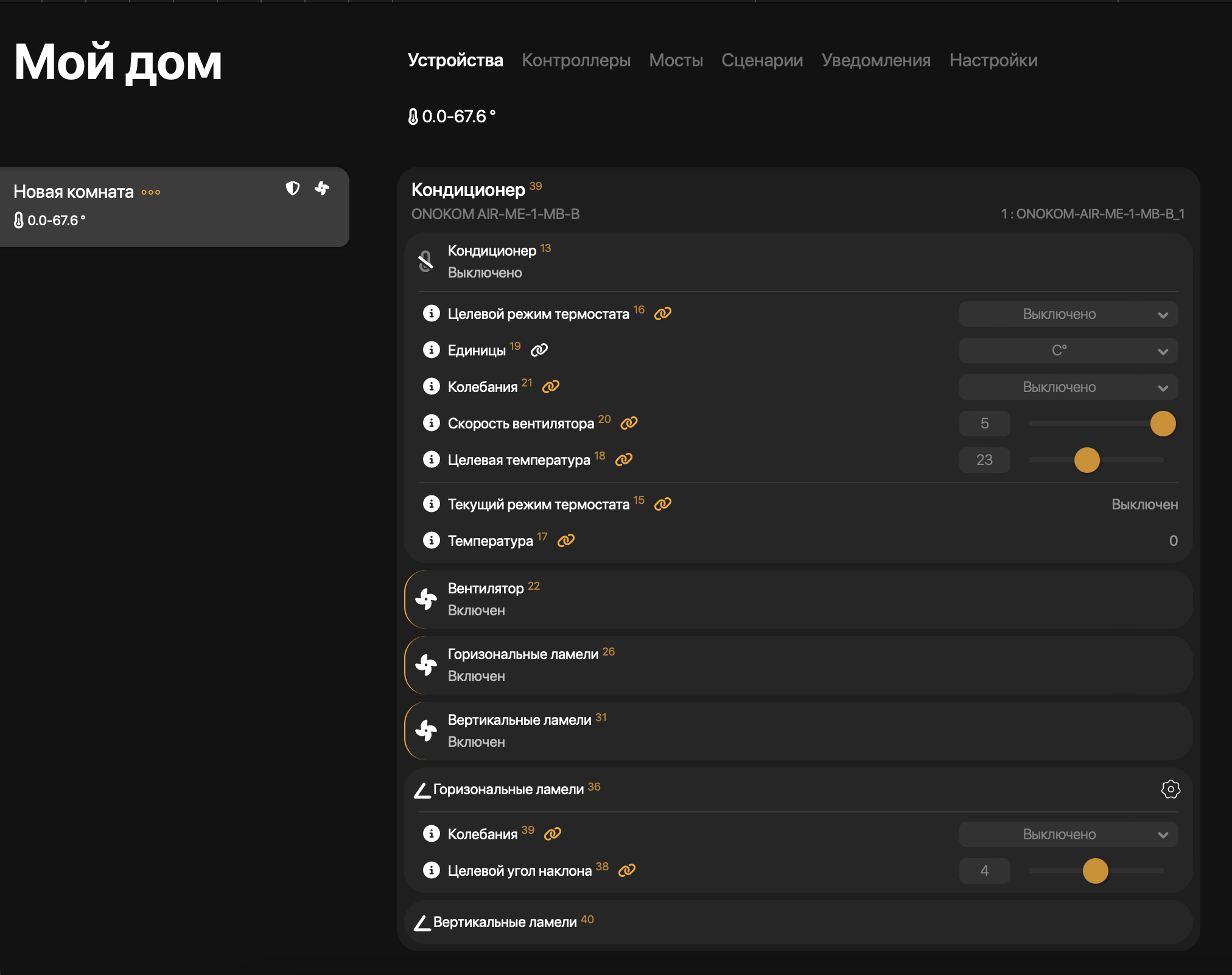Image resolution: width=1232 pixels, height=975 pixels.
Task: Toggle Вертикальные ламели fan switch
Action: click(426, 731)
